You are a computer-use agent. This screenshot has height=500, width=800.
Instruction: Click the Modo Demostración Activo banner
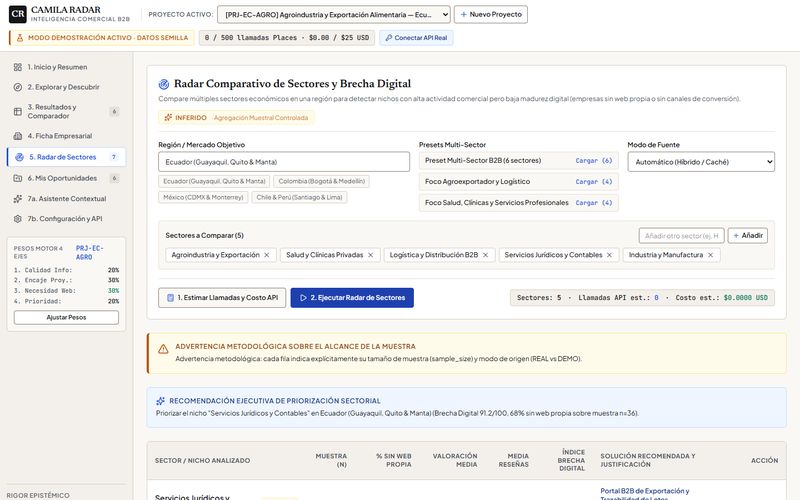click(x=102, y=38)
